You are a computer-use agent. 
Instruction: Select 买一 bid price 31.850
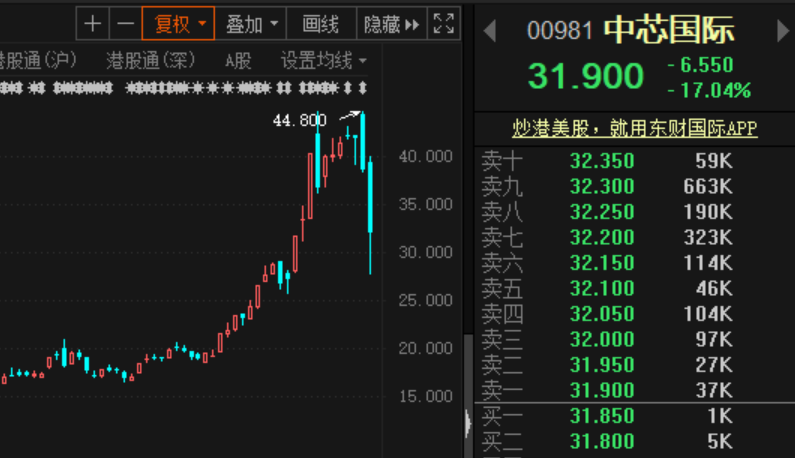pyautogui.click(x=601, y=416)
